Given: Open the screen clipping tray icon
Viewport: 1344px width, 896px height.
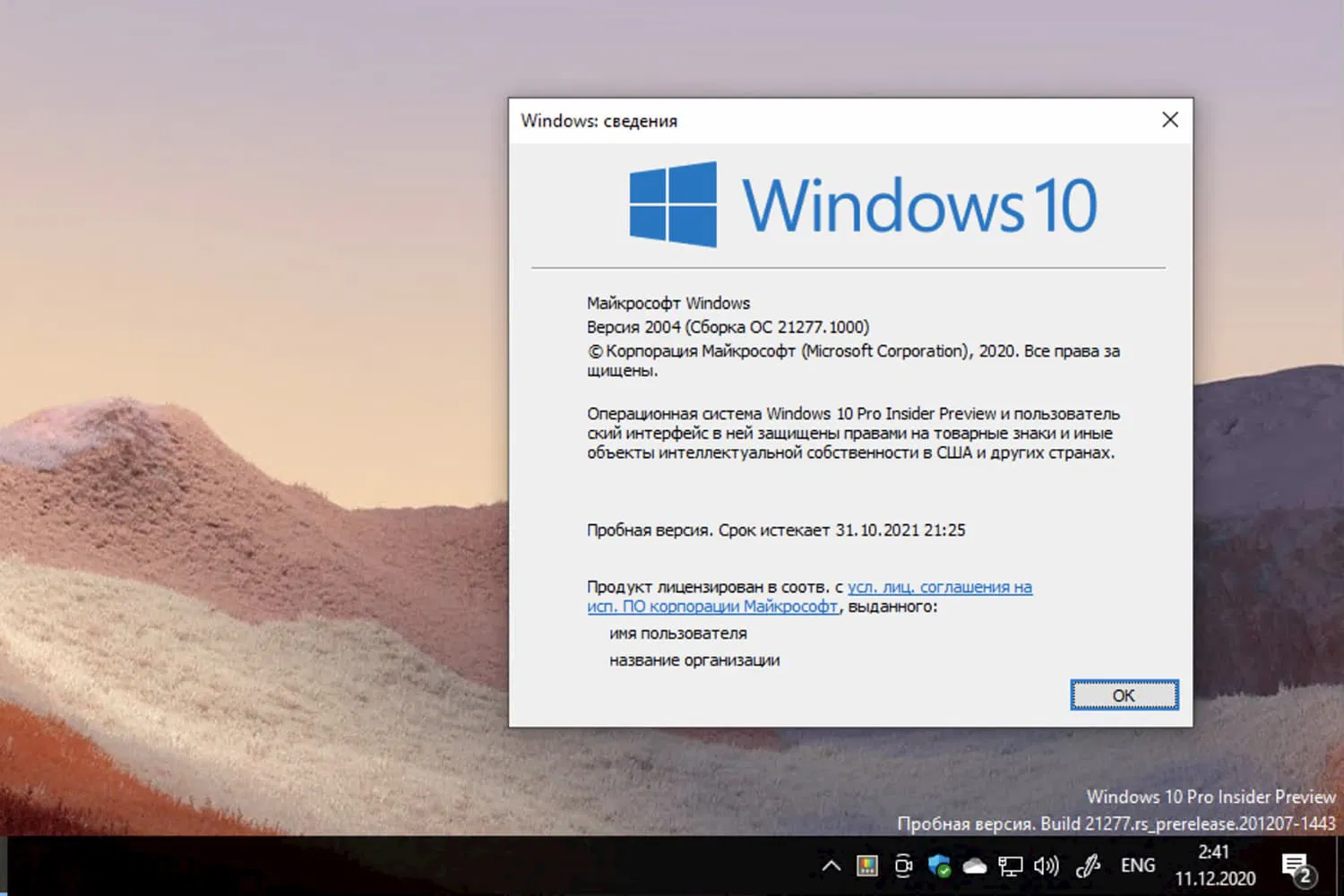Looking at the screenshot, I should click(x=903, y=866).
